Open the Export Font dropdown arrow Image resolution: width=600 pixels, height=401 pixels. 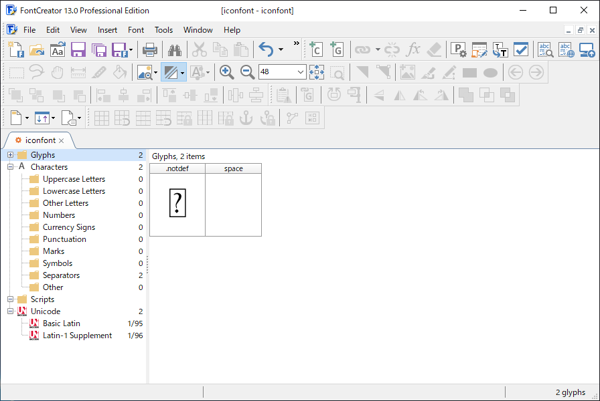pyautogui.click(x=131, y=50)
